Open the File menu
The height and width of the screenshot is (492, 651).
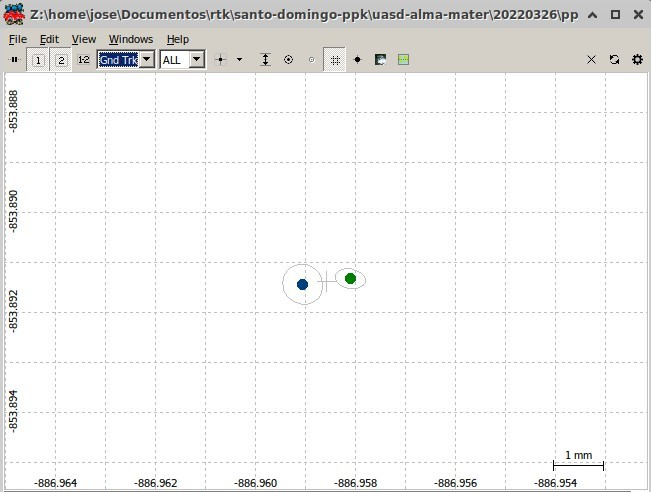point(18,39)
